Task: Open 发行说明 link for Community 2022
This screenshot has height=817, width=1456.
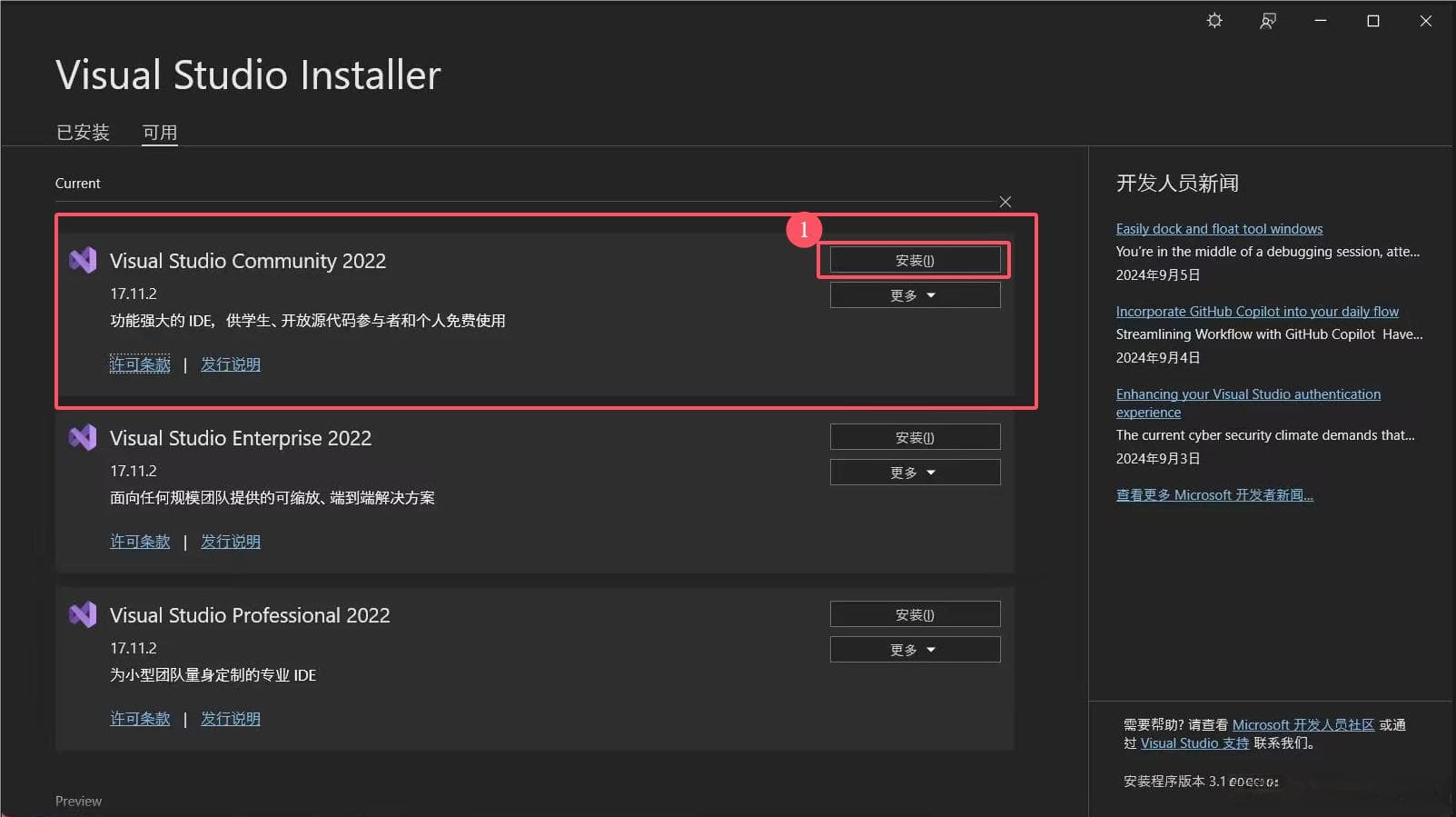Action: (x=231, y=364)
